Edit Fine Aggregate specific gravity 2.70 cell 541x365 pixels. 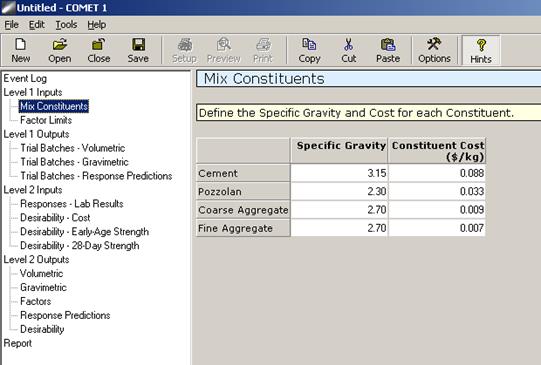339,228
